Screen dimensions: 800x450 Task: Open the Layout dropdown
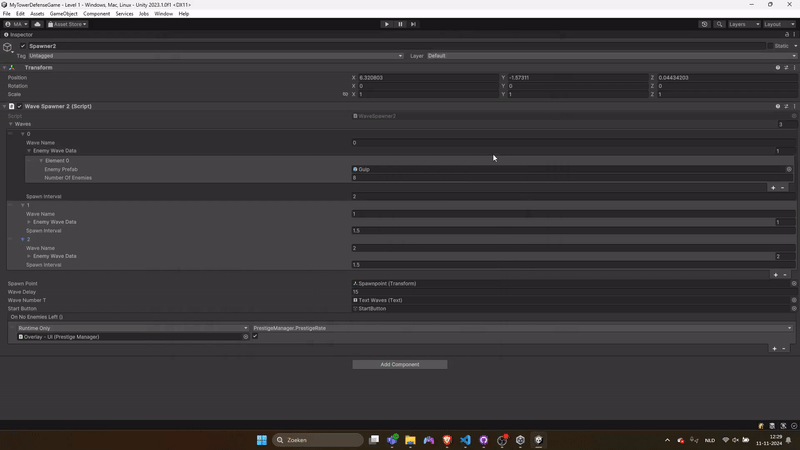pos(779,24)
